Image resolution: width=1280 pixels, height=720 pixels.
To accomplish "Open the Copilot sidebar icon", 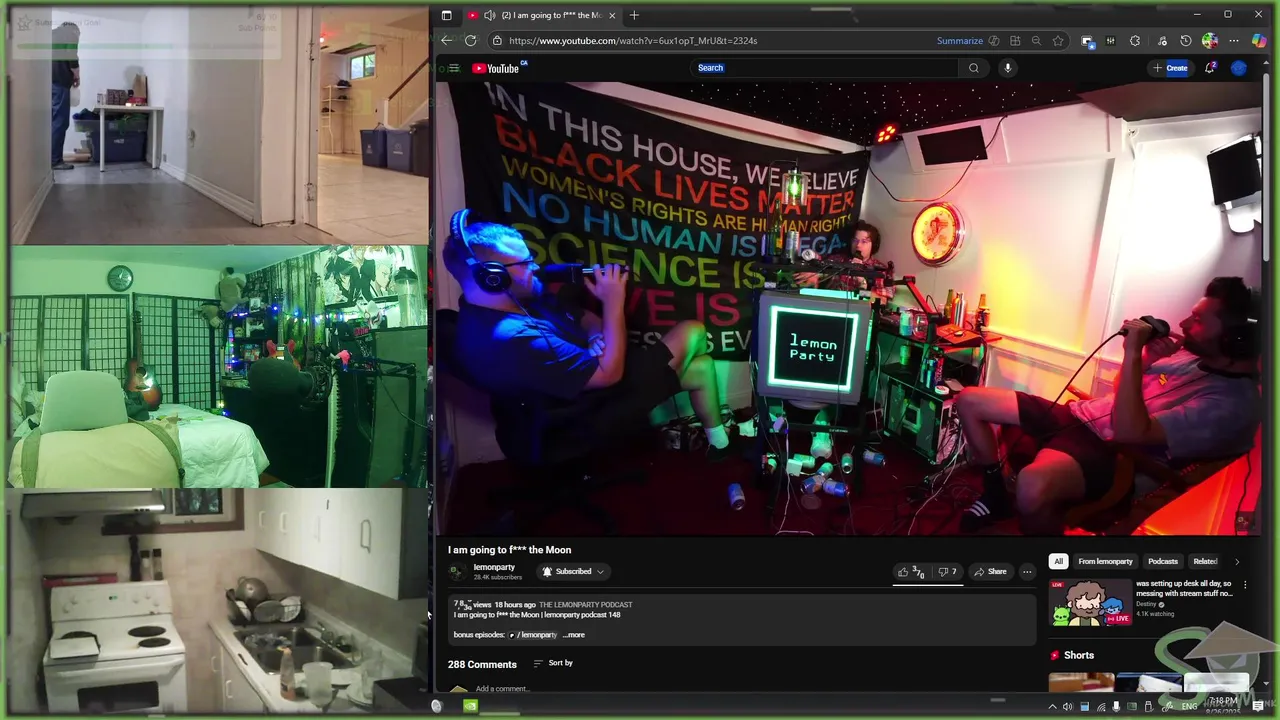I will [x=1259, y=41].
